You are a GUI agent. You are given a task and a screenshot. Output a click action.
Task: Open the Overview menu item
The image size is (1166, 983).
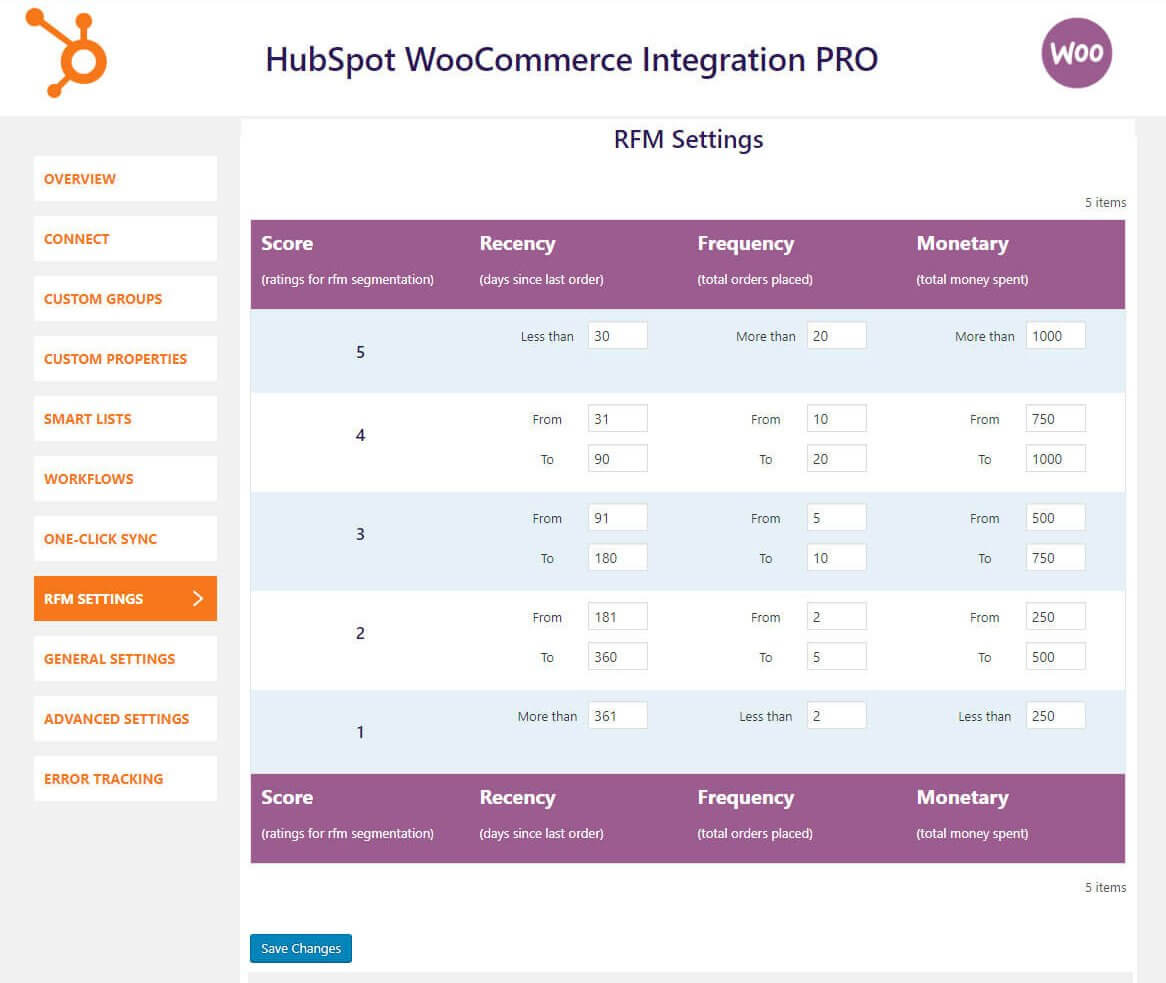pyautogui.click(x=125, y=178)
